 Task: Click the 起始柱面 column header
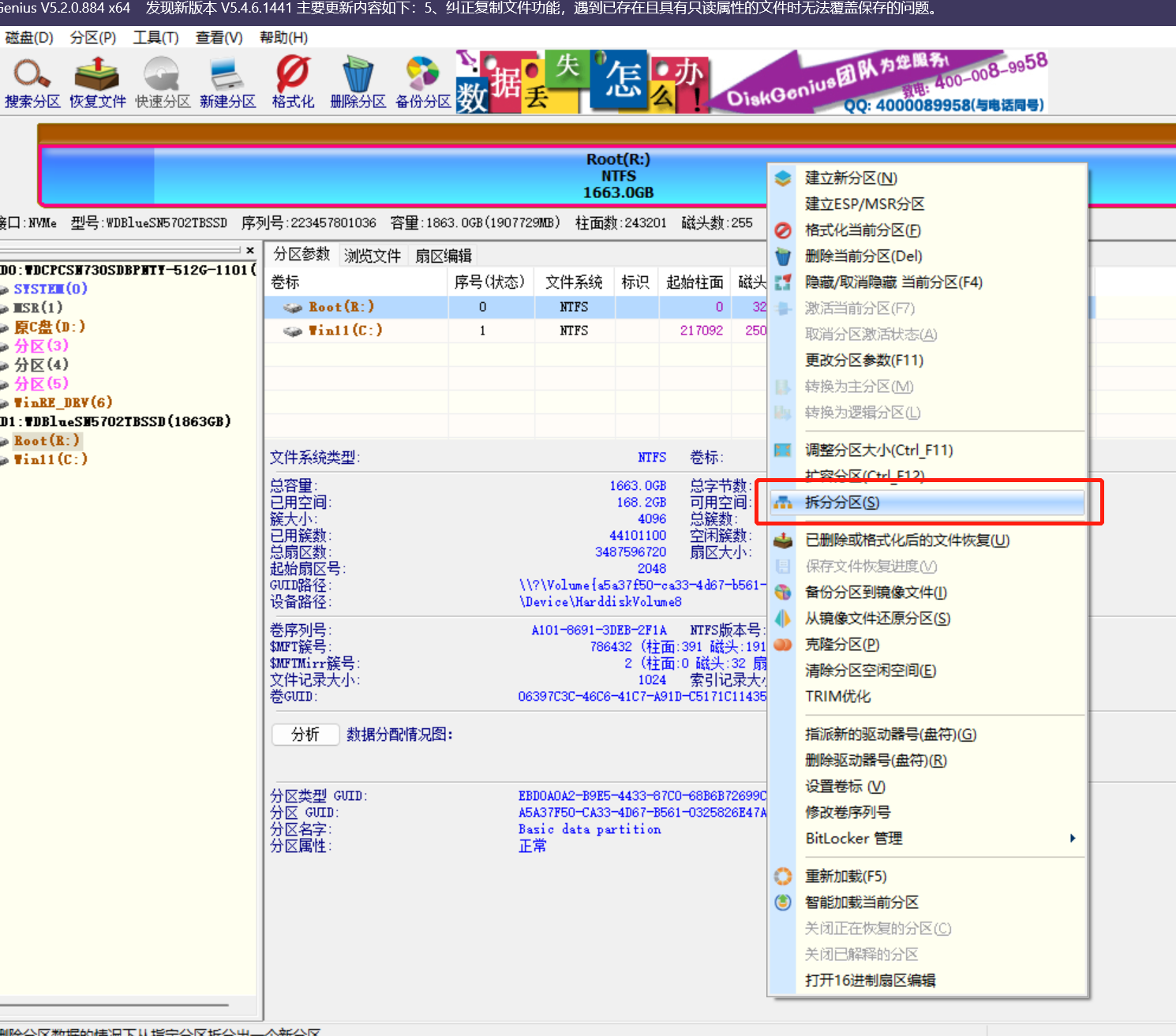click(x=695, y=282)
